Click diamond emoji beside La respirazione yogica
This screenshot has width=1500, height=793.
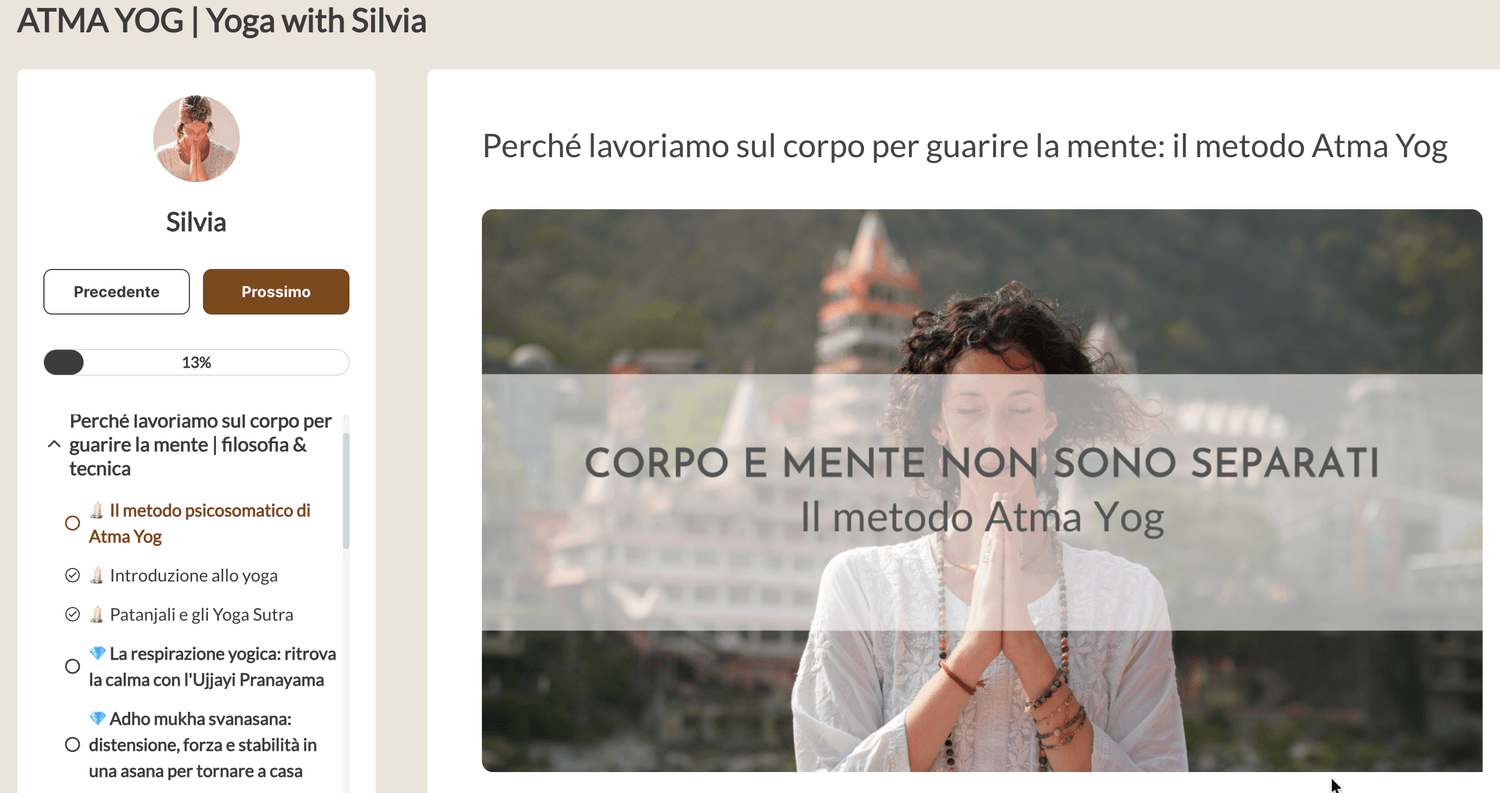[97, 653]
